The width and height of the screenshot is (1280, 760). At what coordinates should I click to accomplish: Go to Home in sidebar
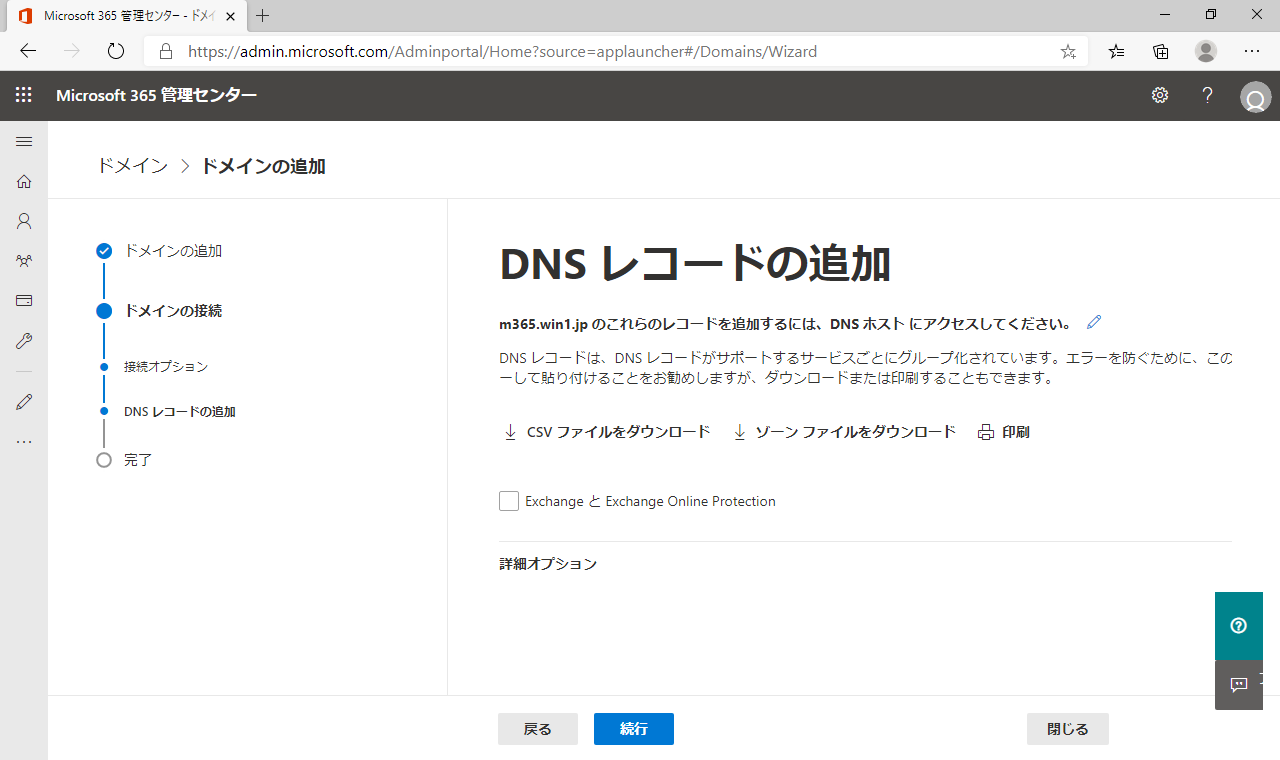coord(24,181)
